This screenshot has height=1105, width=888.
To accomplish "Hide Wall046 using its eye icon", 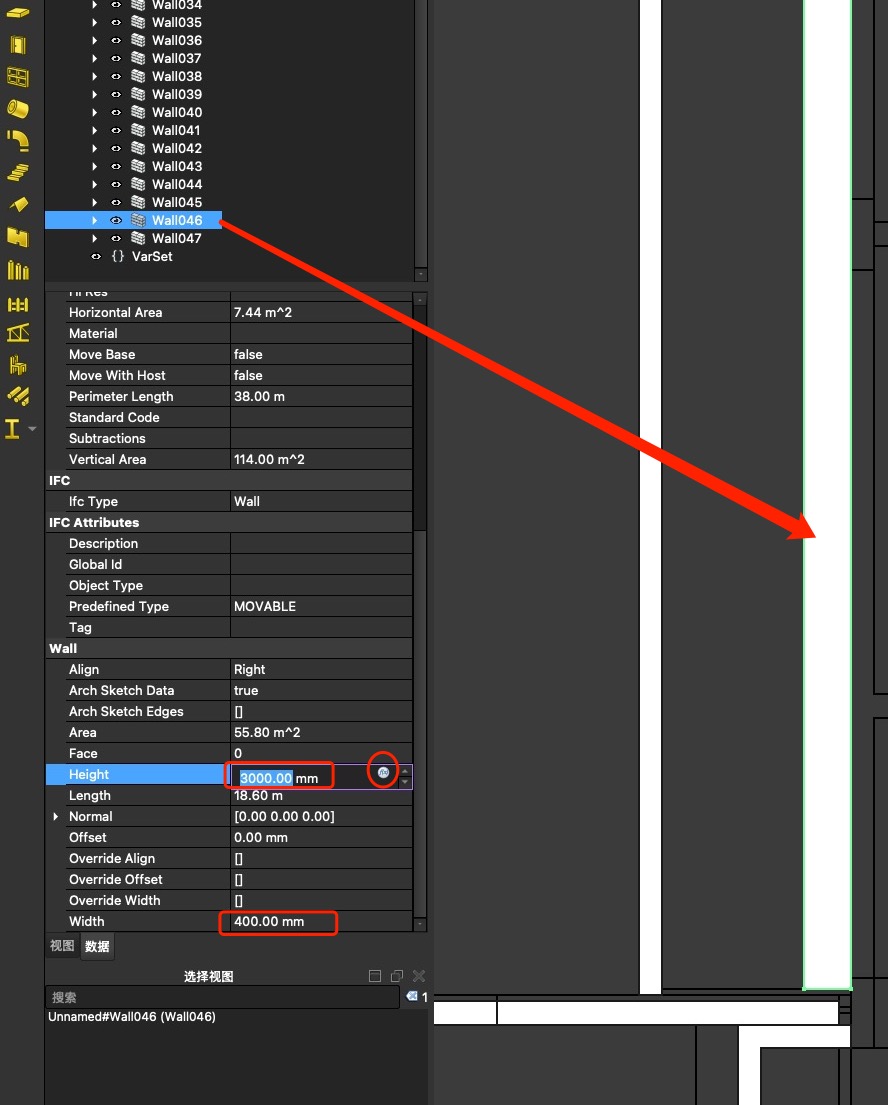I will click(116, 221).
